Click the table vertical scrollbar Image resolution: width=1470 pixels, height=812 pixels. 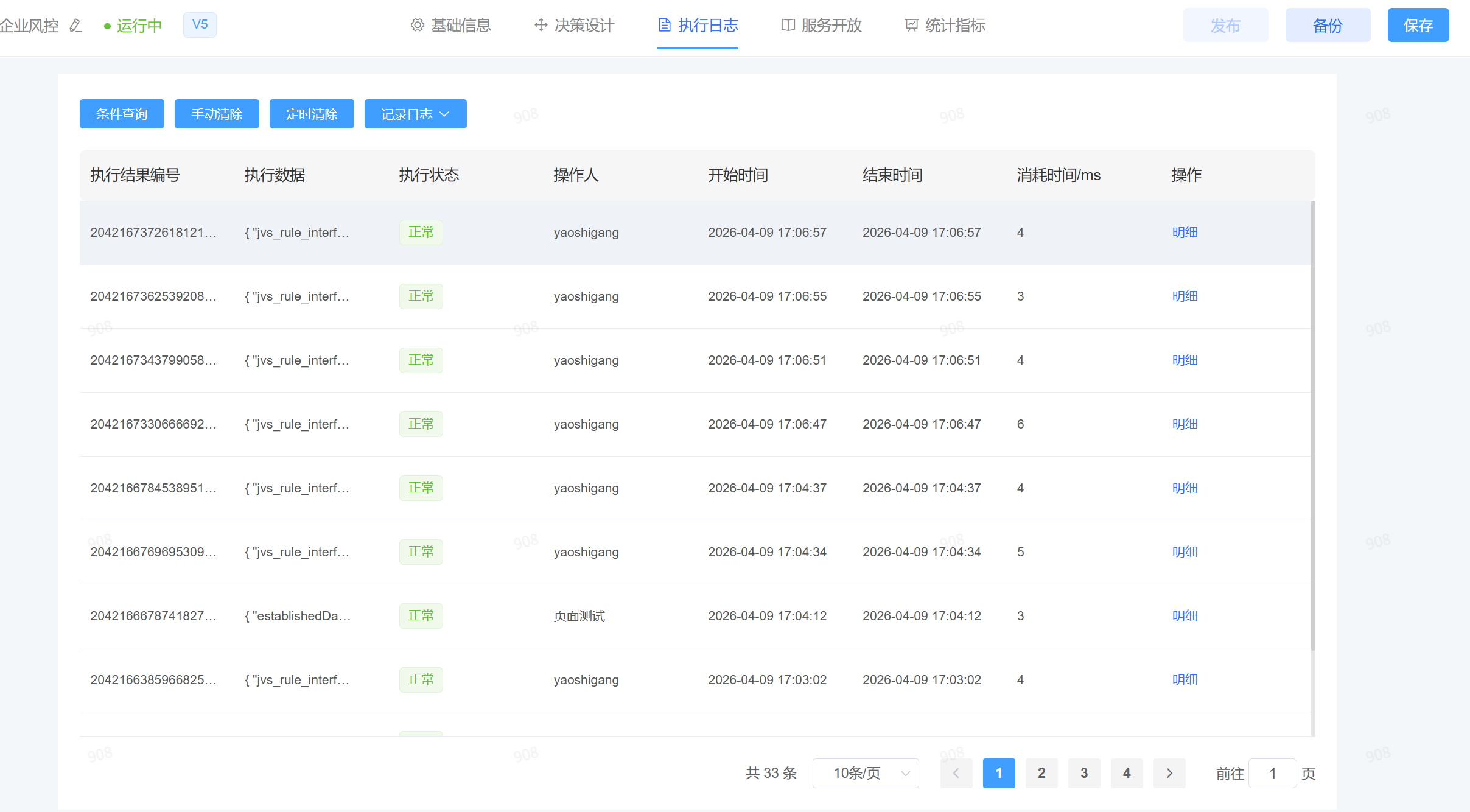tap(1312, 426)
